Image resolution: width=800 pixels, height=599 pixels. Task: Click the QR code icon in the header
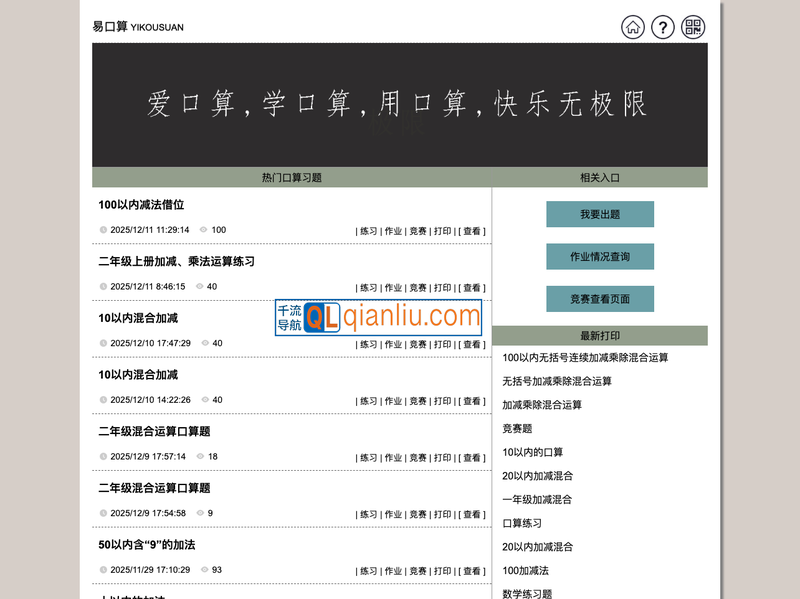[x=692, y=29]
